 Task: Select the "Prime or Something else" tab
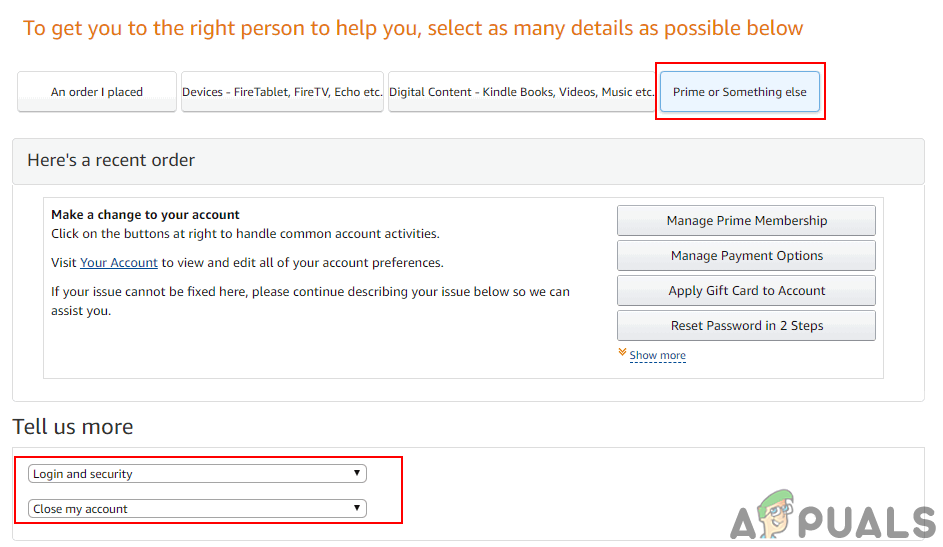(x=739, y=92)
